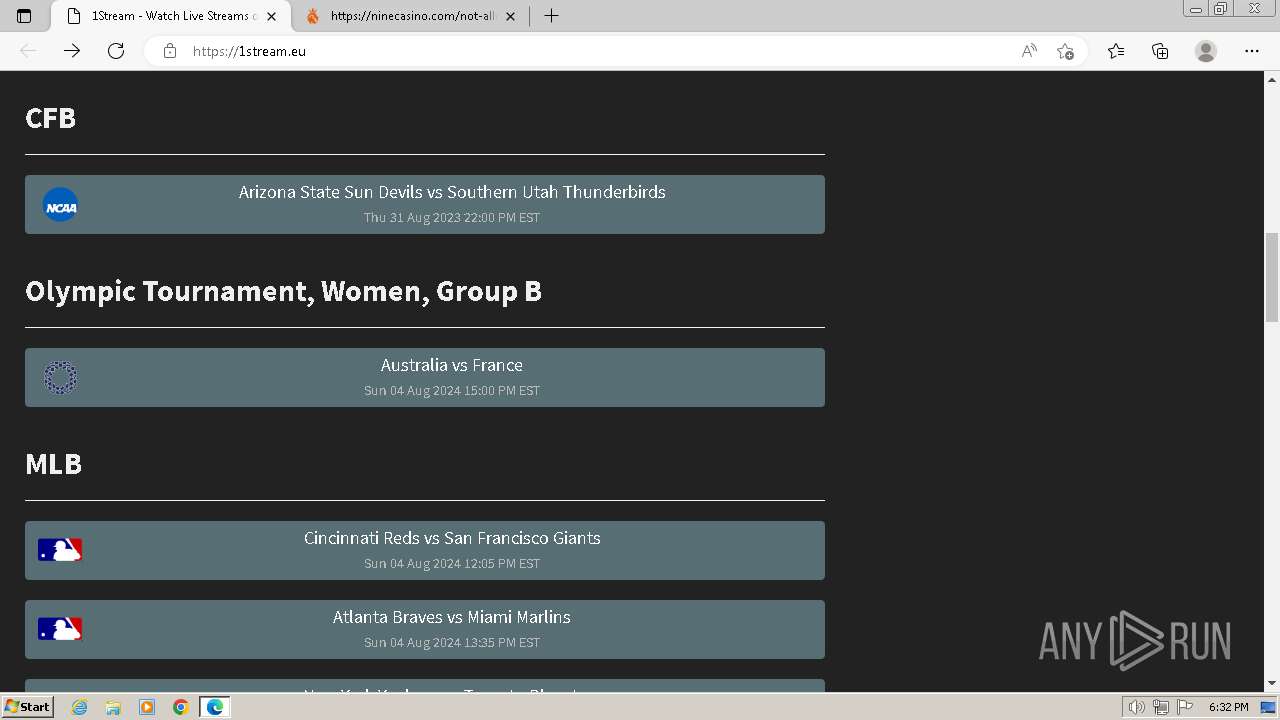Add this page to favorites
Image resolution: width=1280 pixels, height=720 pixels.
click(1065, 51)
